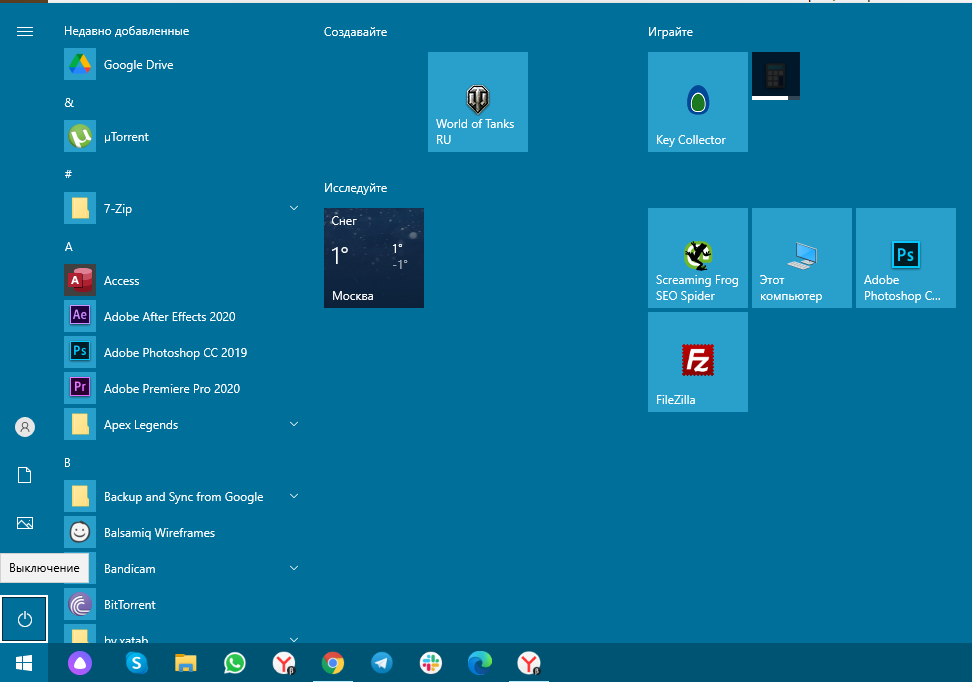Open Adobe Photoshop CC 2019 in app list
The image size is (972, 682).
(181, 352)
